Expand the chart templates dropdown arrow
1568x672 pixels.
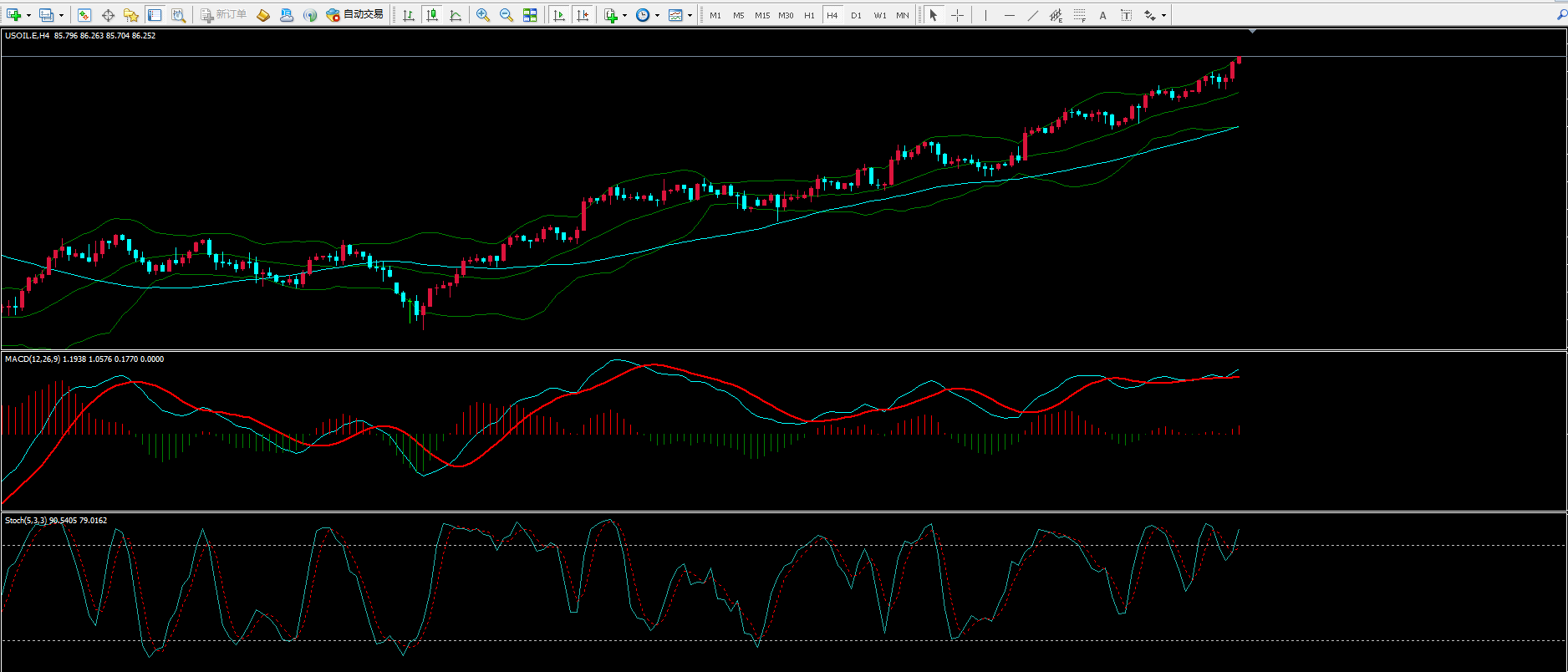point(690,15)
